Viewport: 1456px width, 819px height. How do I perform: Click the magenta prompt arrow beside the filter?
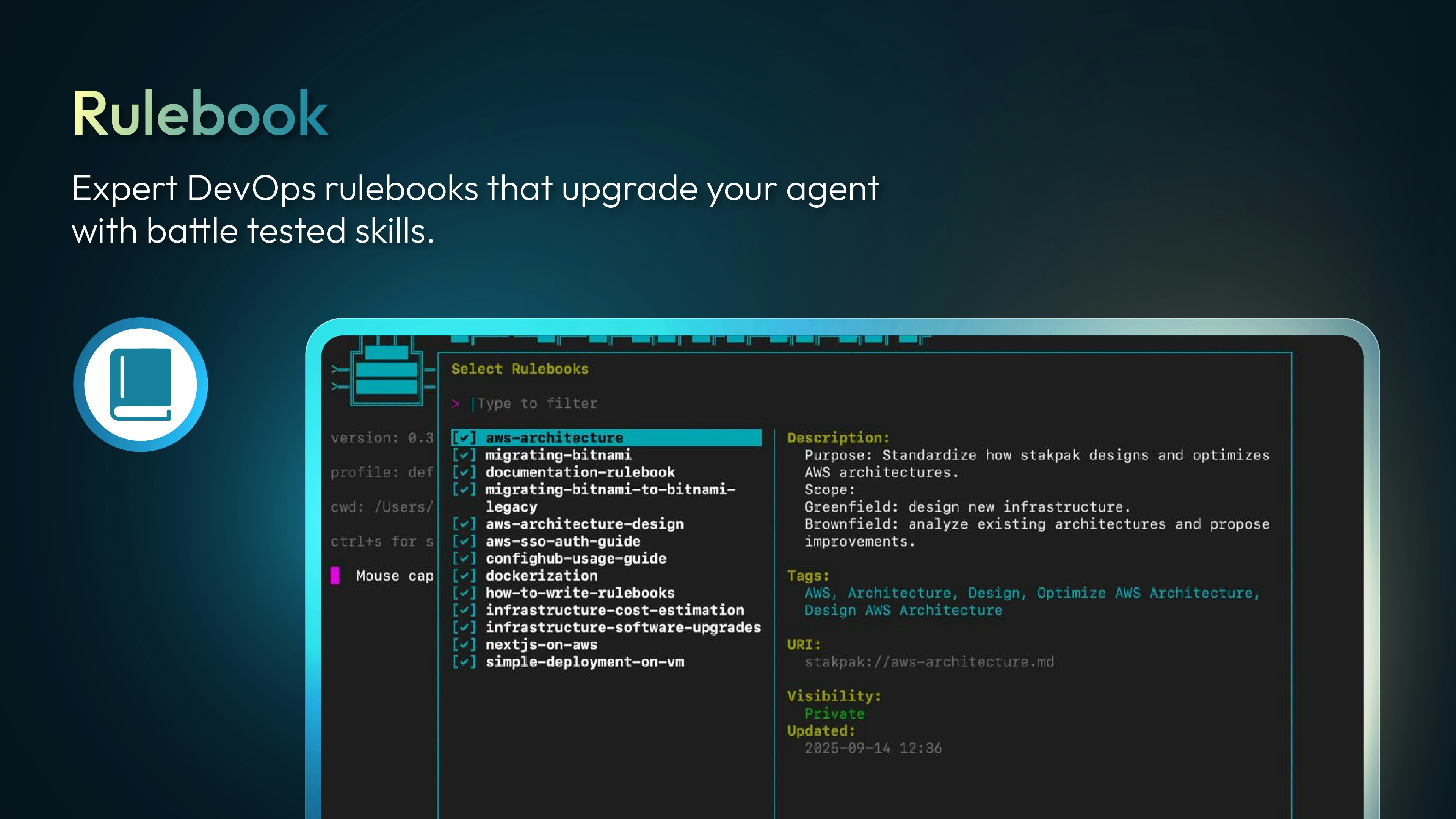click(x=456, y=404)
